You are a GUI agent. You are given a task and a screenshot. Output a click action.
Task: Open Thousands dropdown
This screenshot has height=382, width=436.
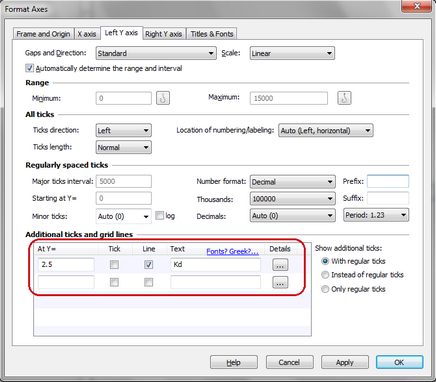[x=293, y=199]
